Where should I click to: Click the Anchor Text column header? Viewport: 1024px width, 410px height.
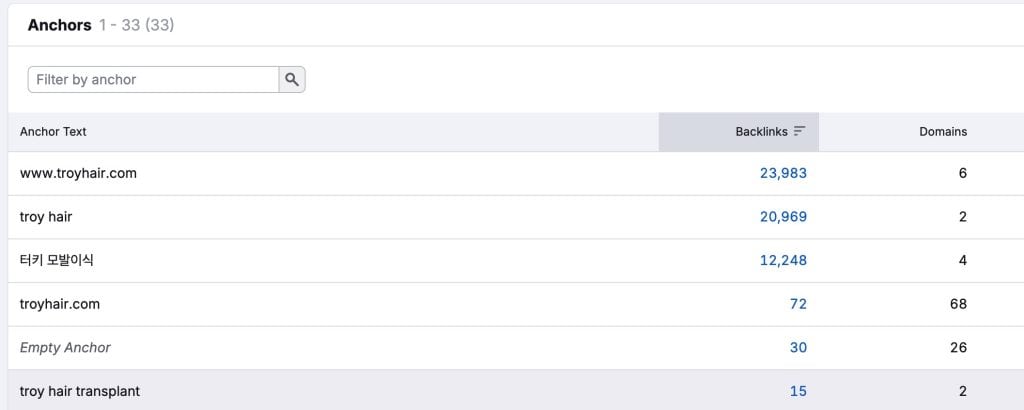53,131
